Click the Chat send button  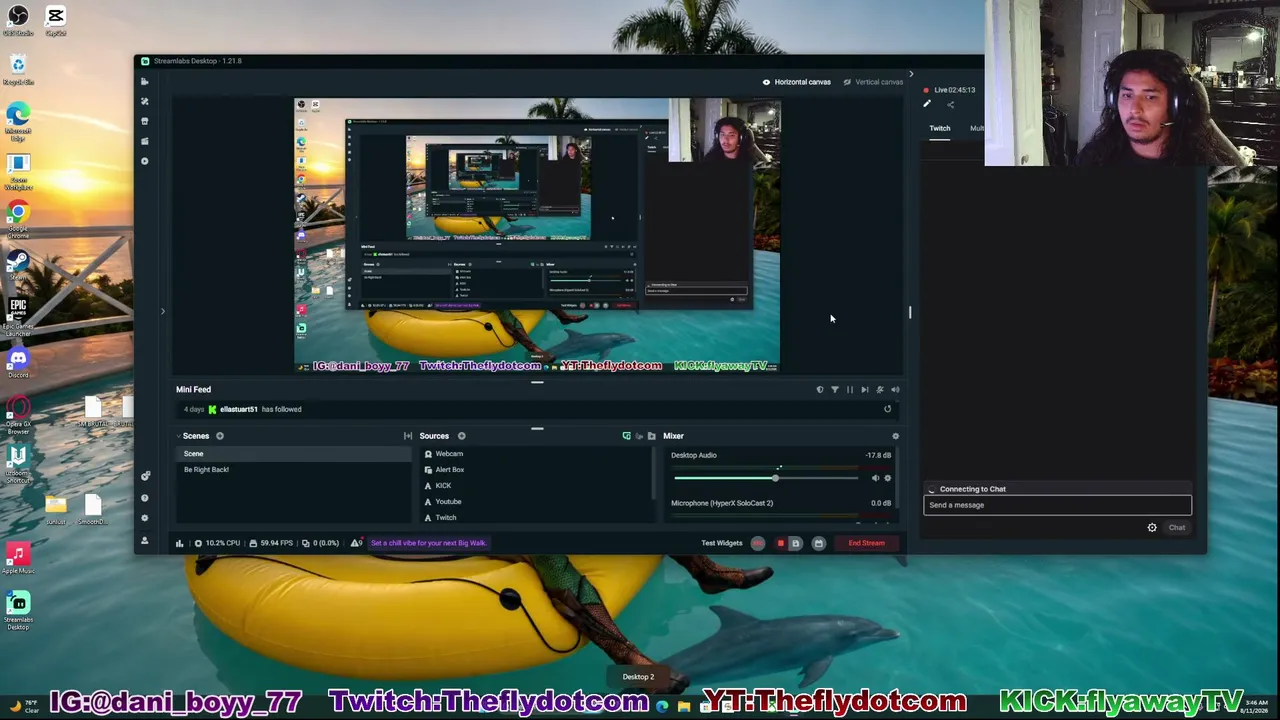point(1177,528)
